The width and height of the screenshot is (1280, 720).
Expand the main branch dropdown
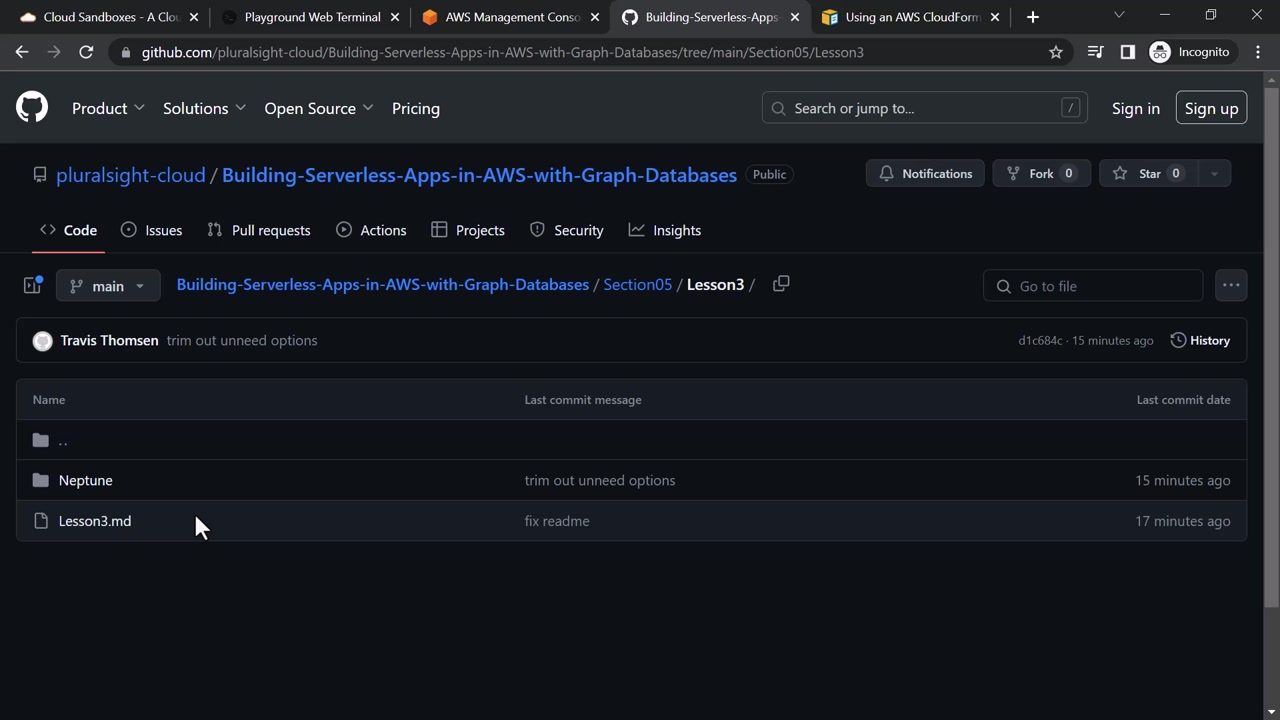tap(108, 286)
